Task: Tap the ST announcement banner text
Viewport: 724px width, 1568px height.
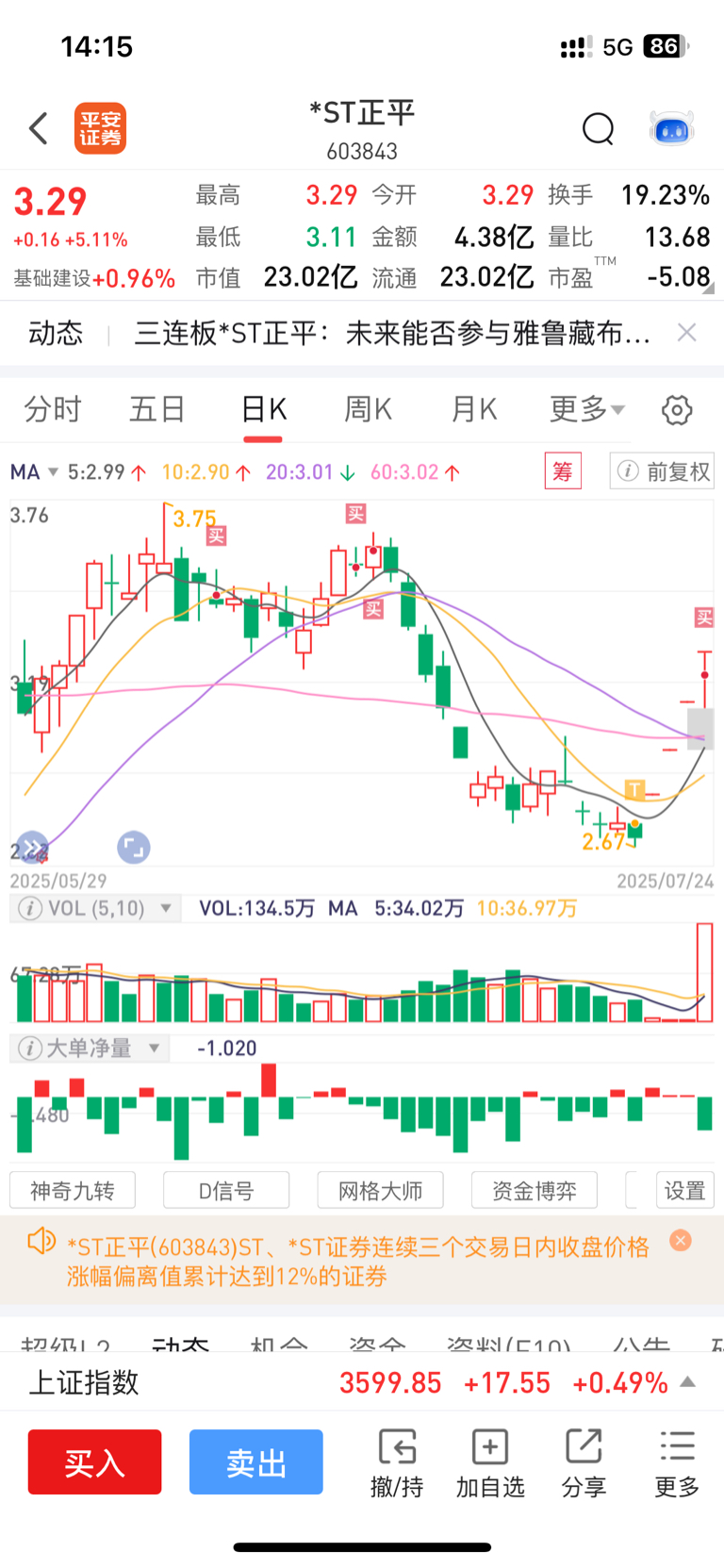Action: 358,1262
